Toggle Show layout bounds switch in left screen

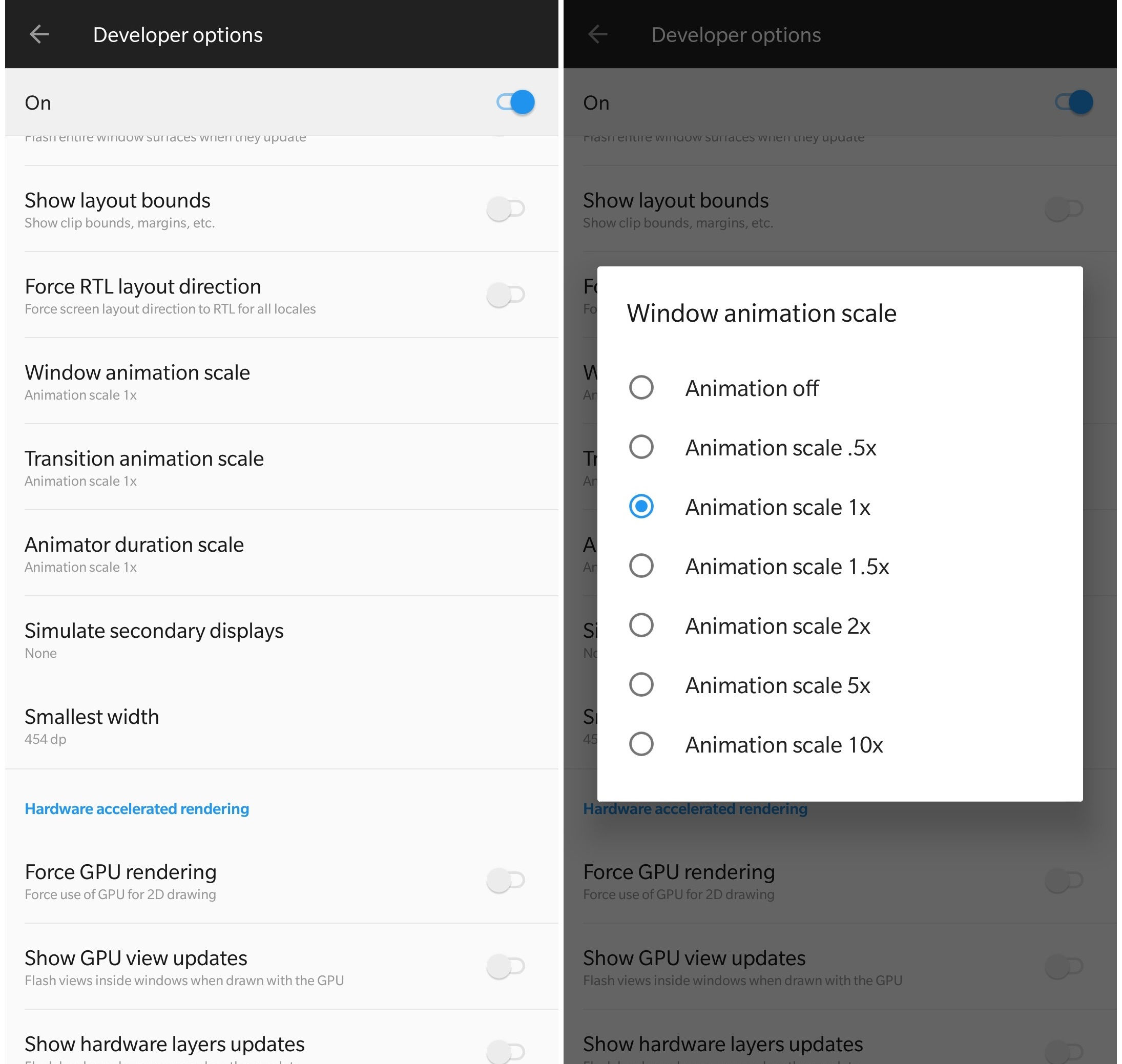point(505,208)
